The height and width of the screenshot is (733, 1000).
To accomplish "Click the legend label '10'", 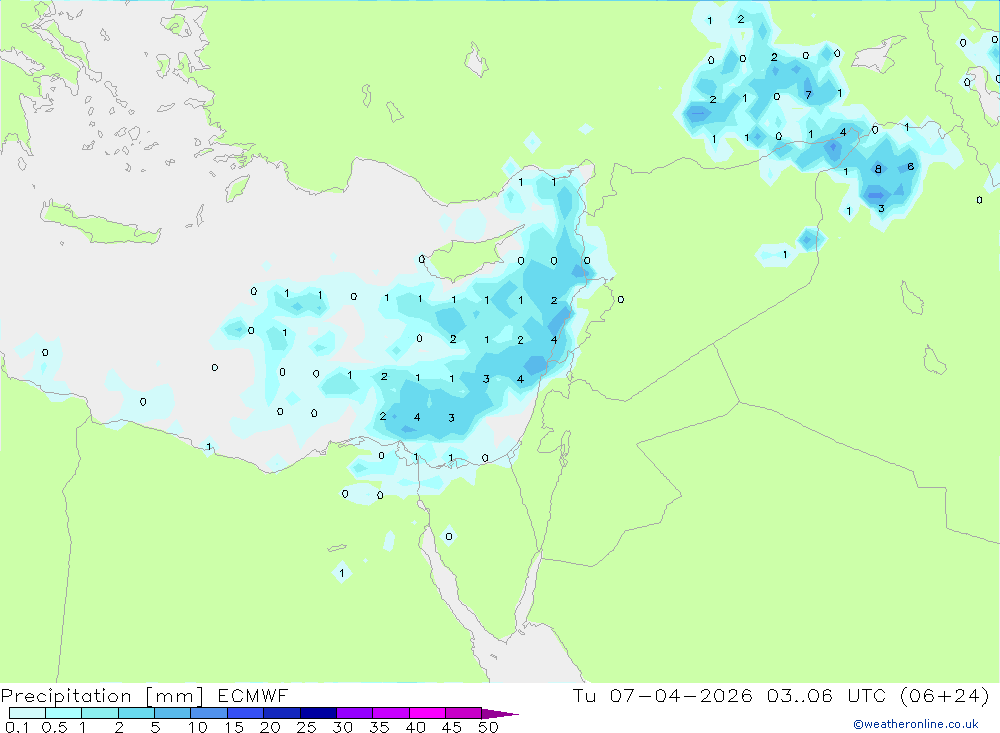I will (198, 727).
